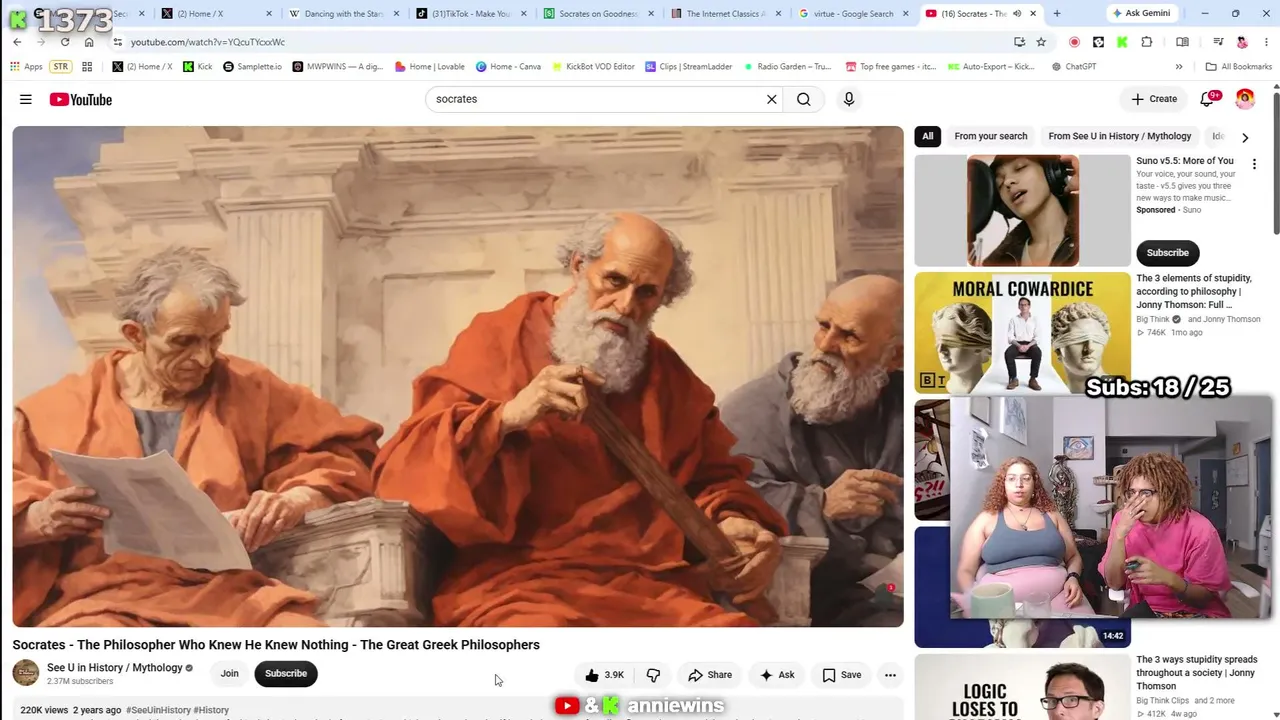Switch to the virtue Google Search tab
Screen dimensions: 1280x720
[x=852, y=14]
